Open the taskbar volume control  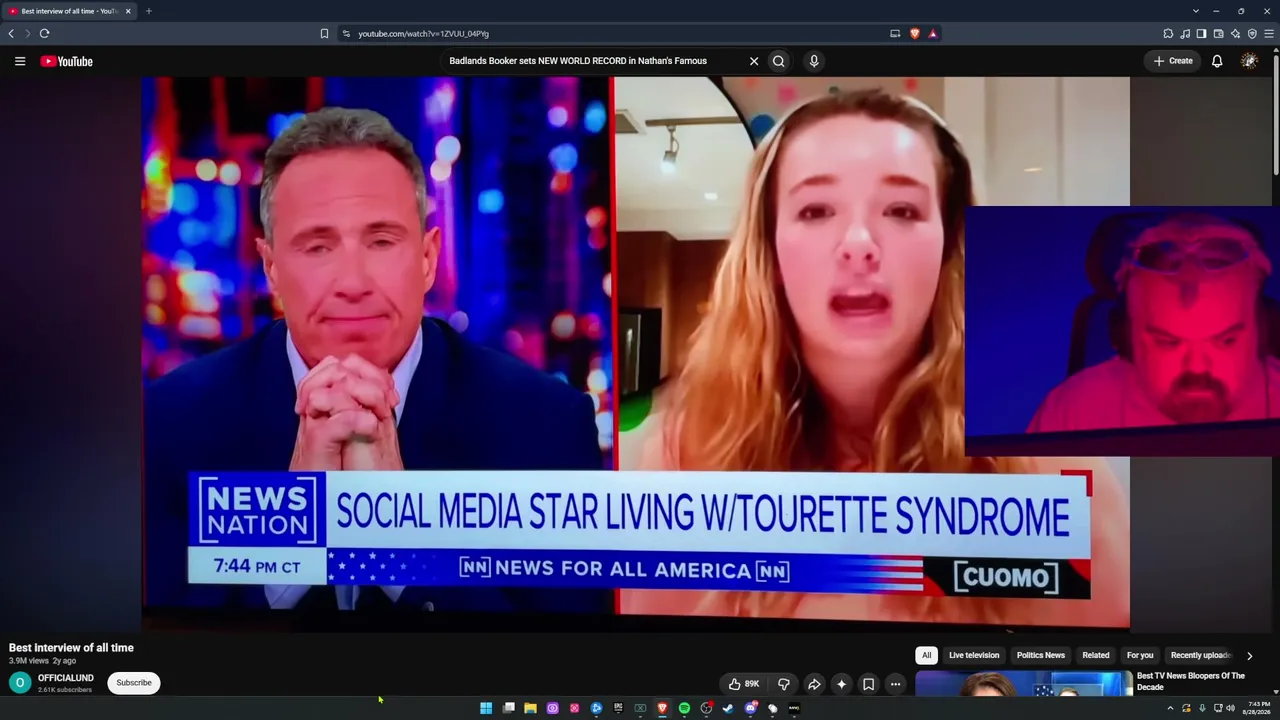tap(1230, 708)
